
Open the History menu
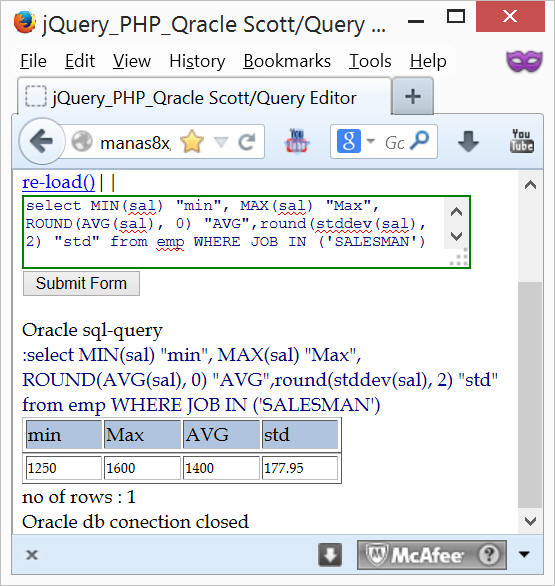coord(197,61)
